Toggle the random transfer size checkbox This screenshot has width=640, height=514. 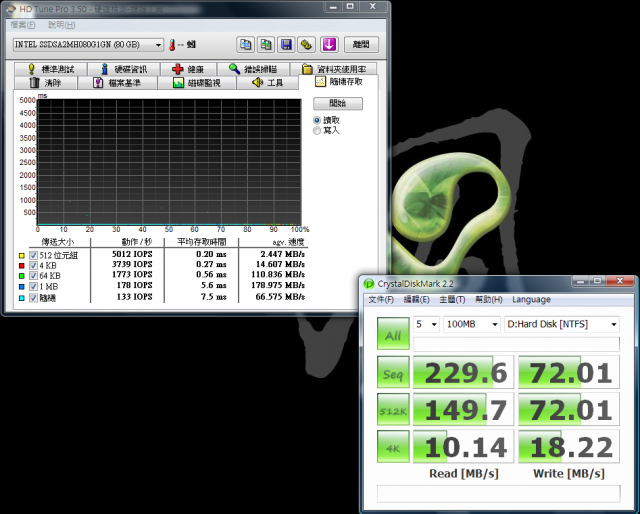[33, 298]
